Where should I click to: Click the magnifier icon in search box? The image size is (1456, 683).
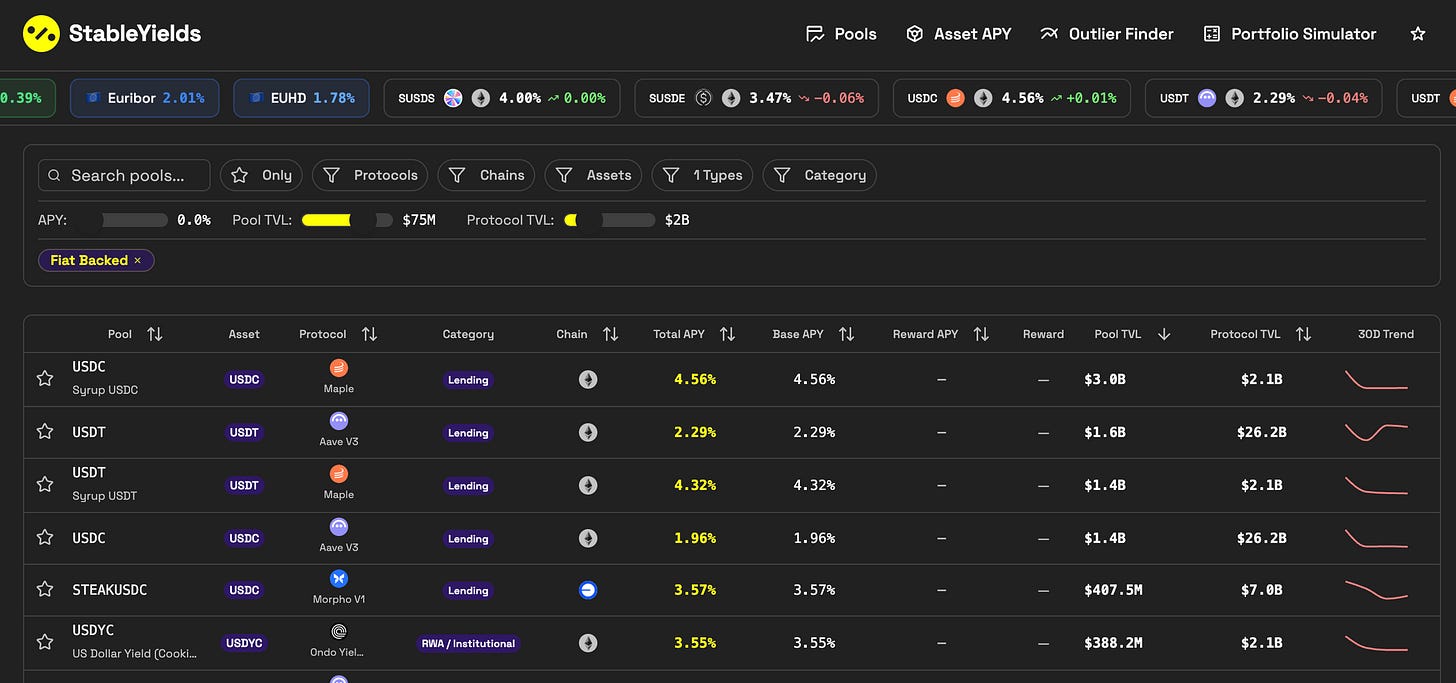coord(54,175)
